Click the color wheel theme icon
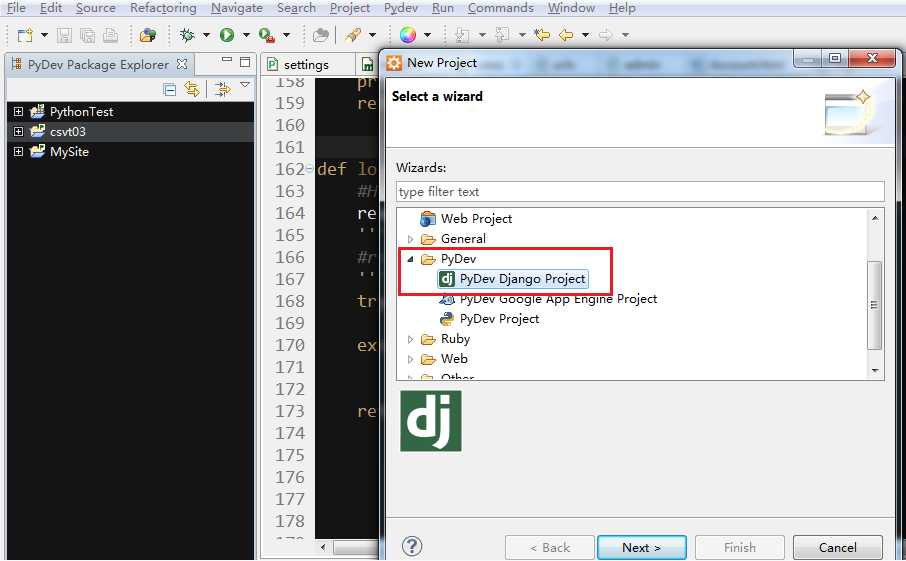Screen dimensions: 906x561 408,35
